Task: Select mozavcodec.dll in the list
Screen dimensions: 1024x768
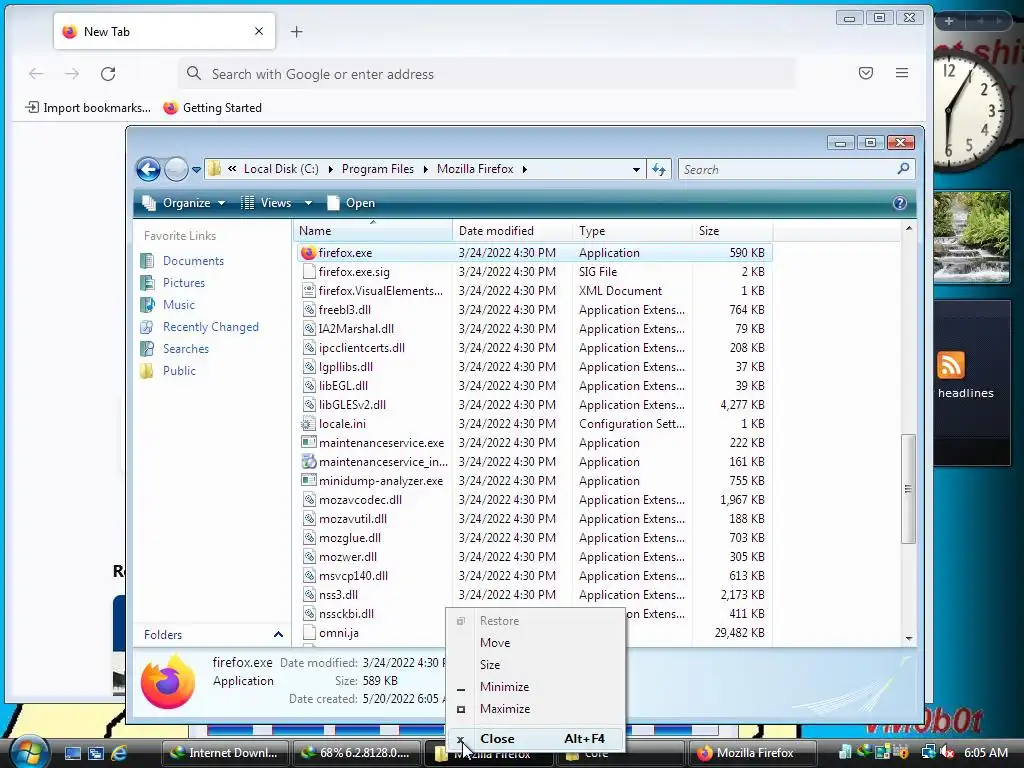Action: [x=360, y=500]
